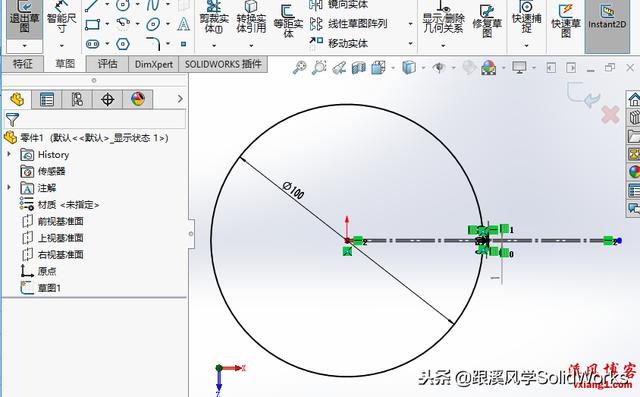
Task: Open the 评估 evaluate tab
Action: tap(107, 64)
